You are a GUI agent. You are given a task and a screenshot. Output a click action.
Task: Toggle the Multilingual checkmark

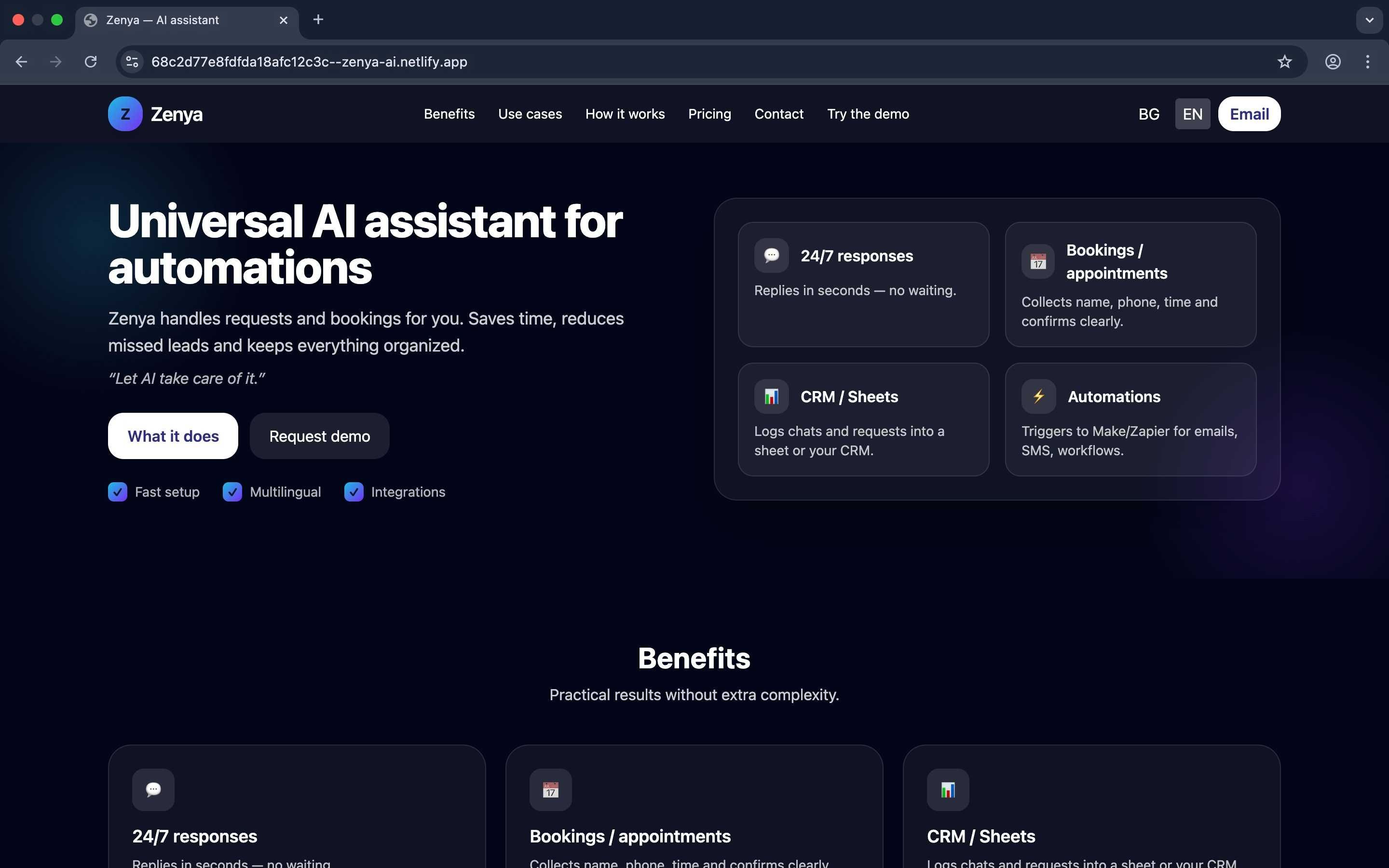pyautogui.click(x=232, y=492)
